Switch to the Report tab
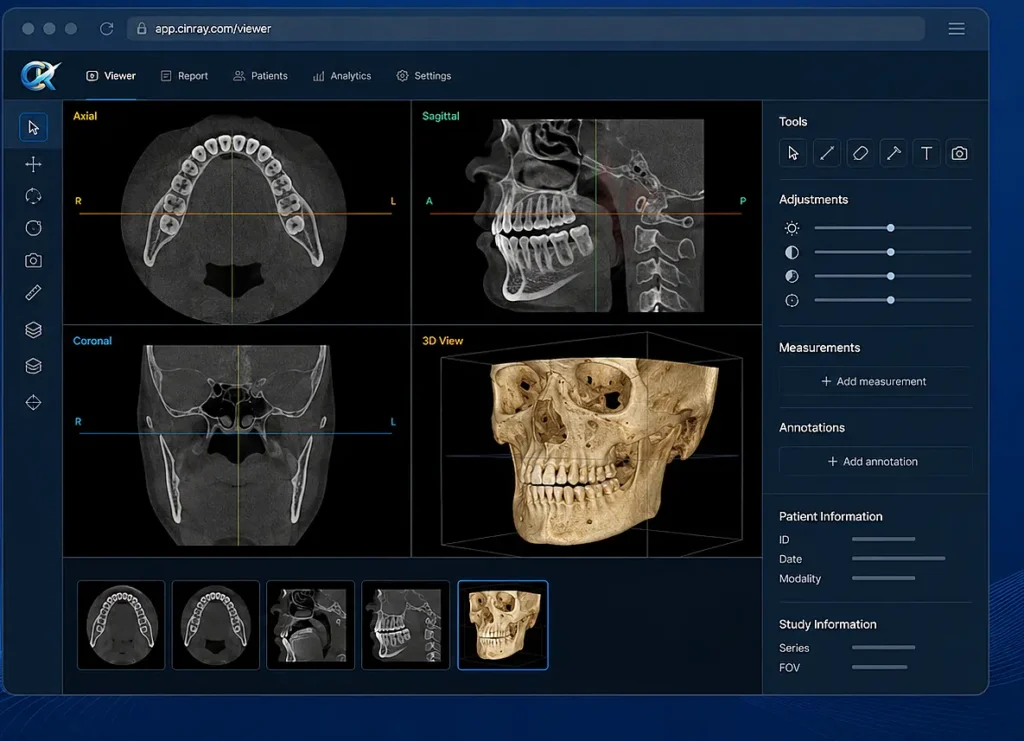Image resolution: width=1024 pixels, height=741 pixels. tap(184, 76)
